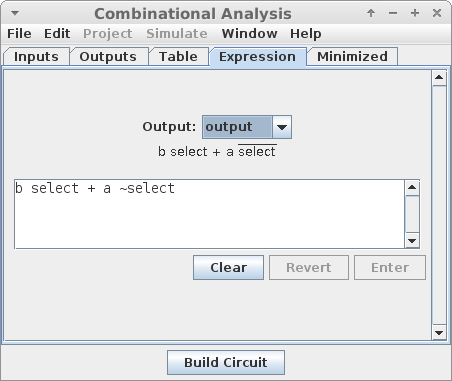Select the output combo box value
The image size is (452, 381).
click(x=237, y=127)
